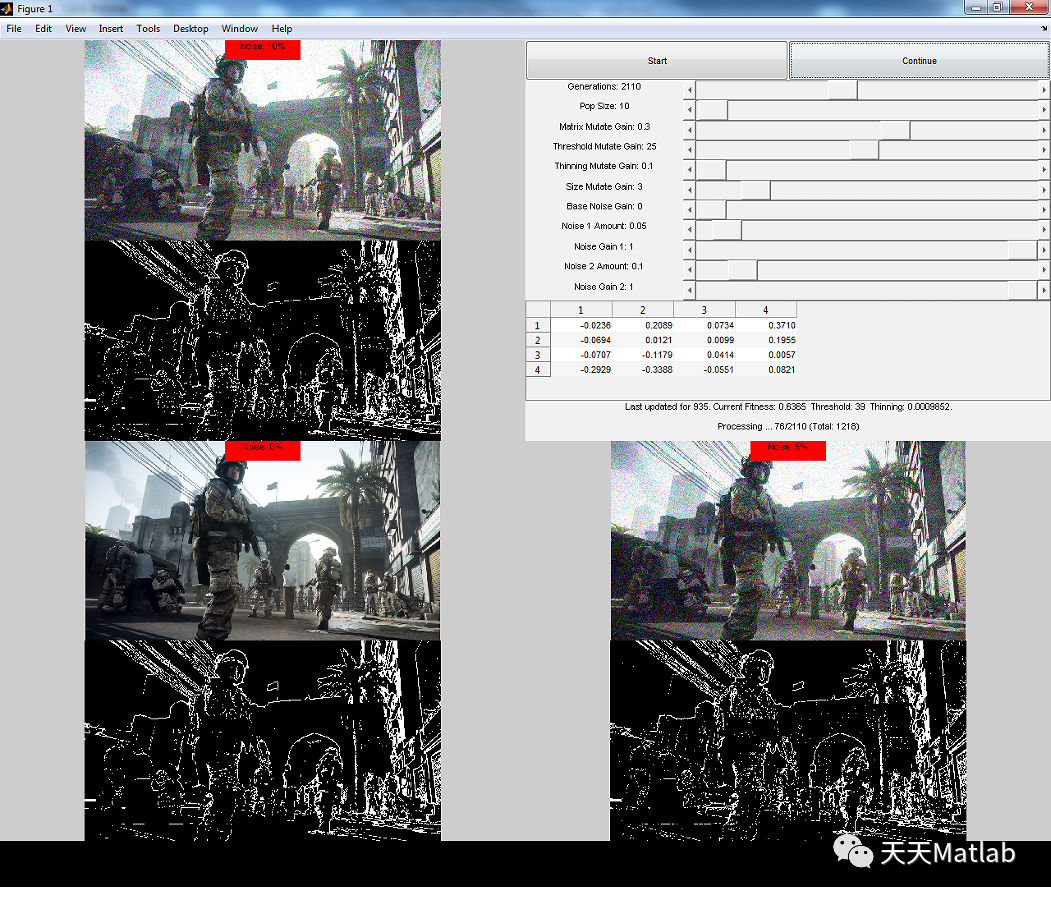Viewport: 1051px width, 900px height.
Task: Open the Desktop menu
Action: tap(190, 29)
